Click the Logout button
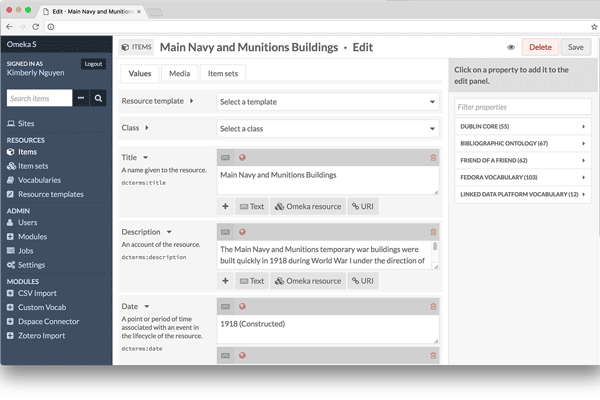 (93, 63)
